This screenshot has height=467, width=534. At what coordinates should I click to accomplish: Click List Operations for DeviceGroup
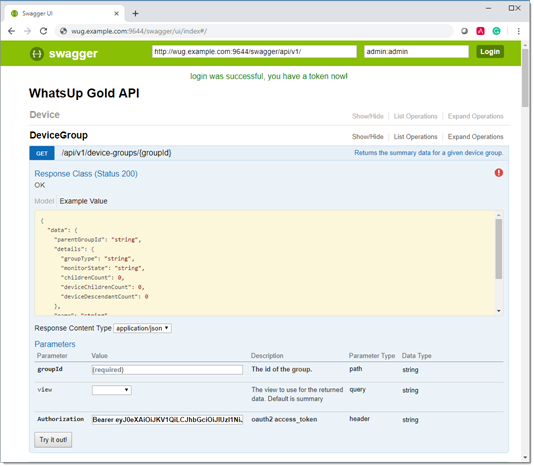pos(415,137)
